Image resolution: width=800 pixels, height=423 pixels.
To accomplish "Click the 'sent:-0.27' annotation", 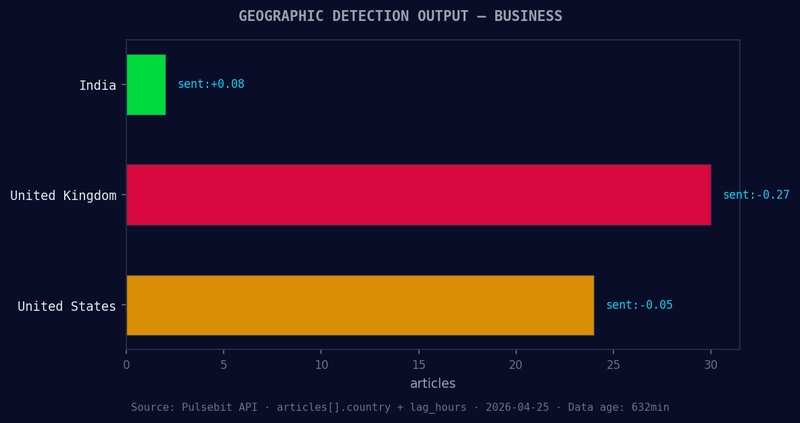I will (x=756, y=195).
